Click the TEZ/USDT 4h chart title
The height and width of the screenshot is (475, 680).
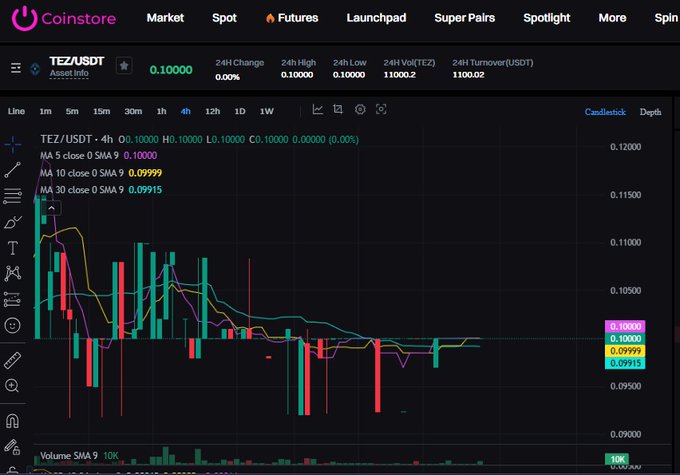click(76, 139)
